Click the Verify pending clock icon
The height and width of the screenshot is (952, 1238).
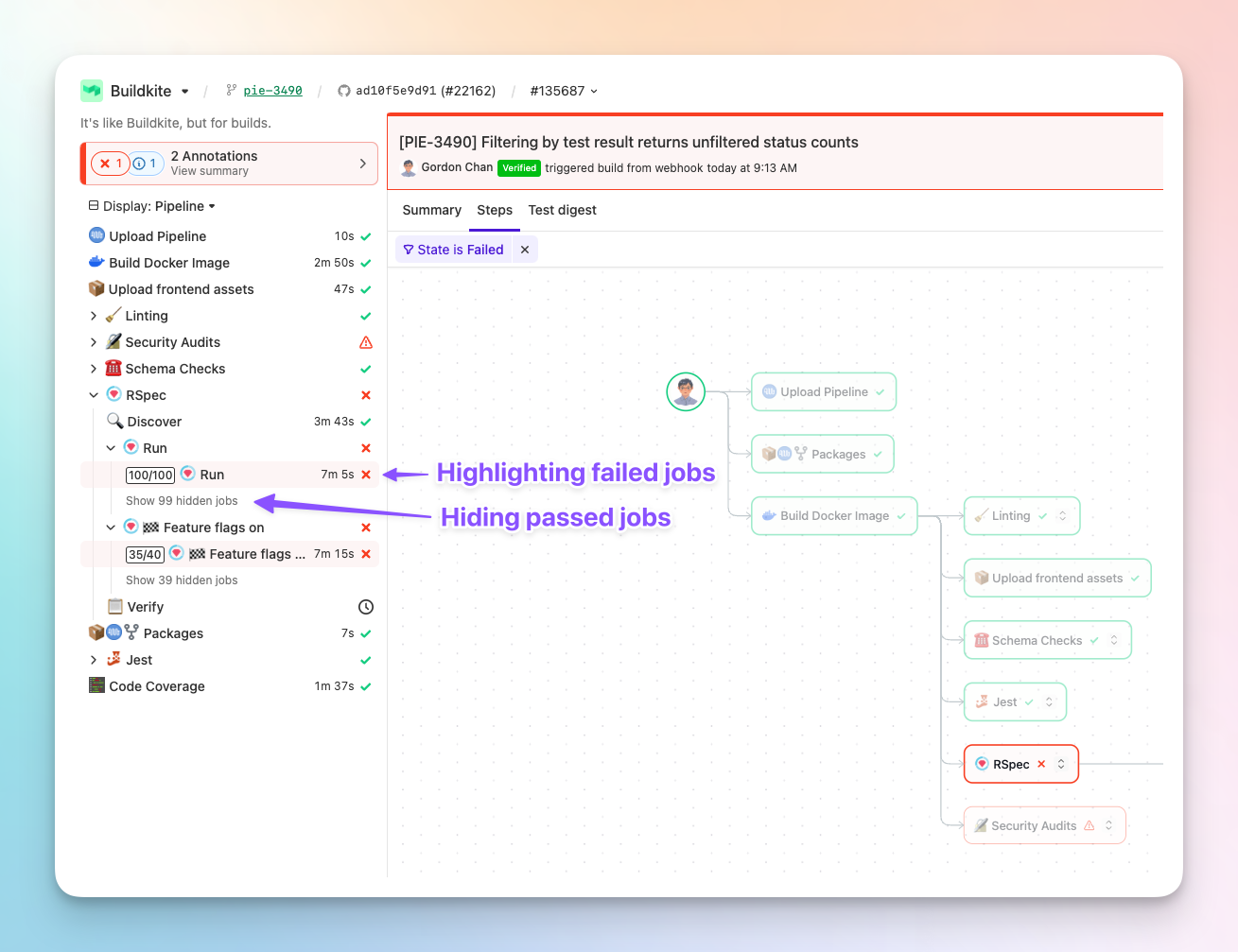point(366,607)
